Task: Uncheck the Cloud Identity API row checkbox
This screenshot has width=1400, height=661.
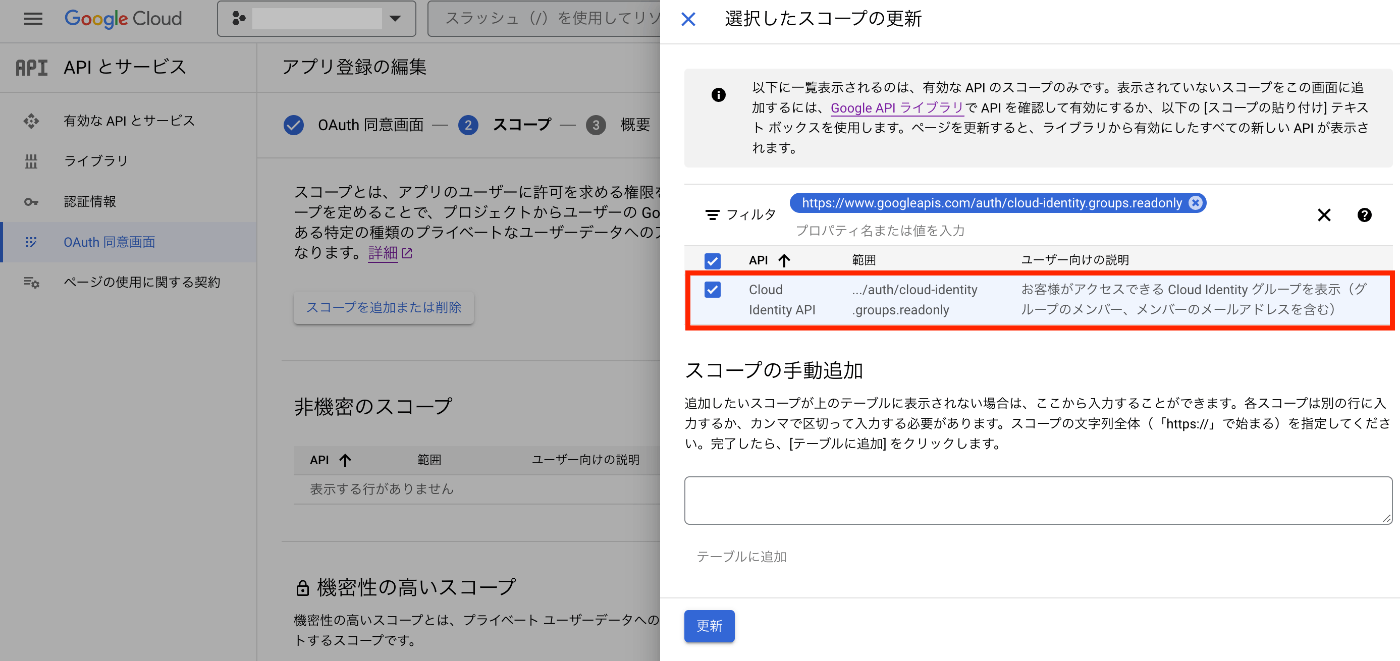Action: [713, 290]
